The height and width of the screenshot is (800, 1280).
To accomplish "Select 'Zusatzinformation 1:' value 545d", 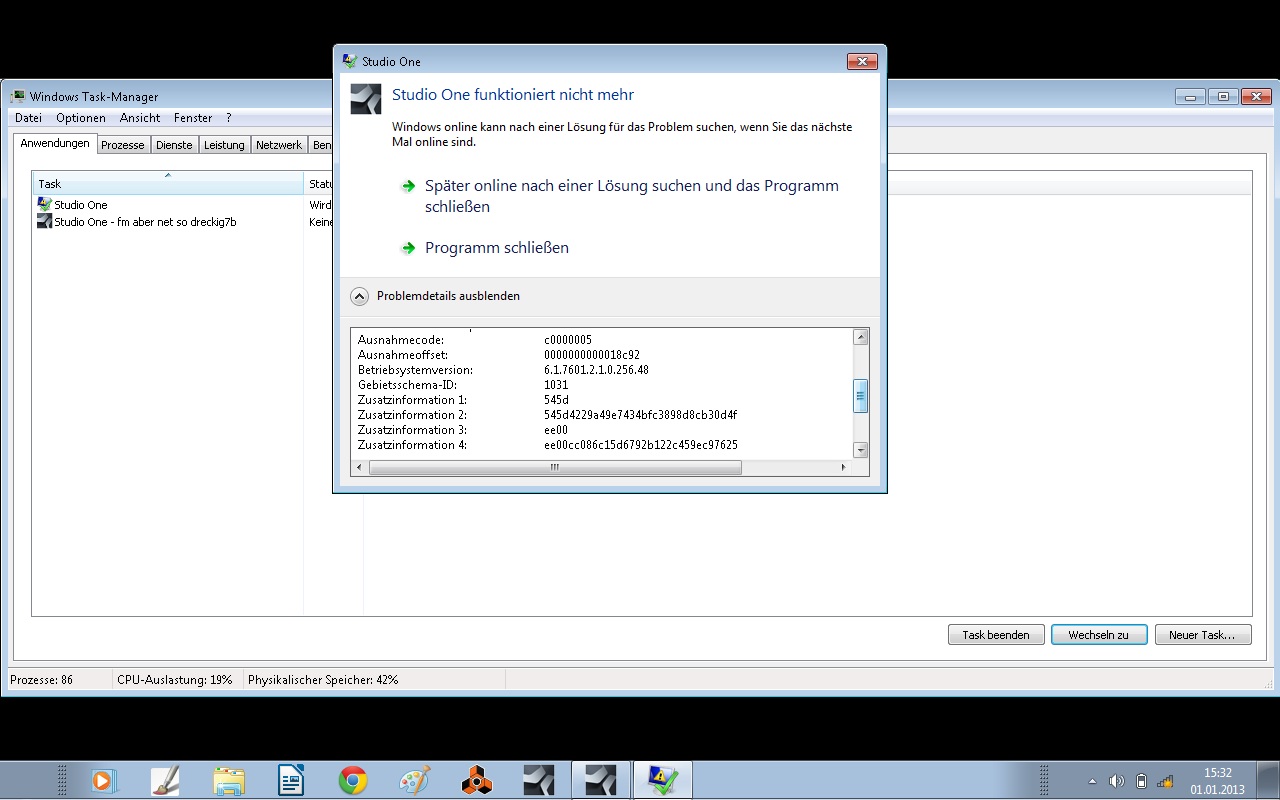I will [556, 400].
